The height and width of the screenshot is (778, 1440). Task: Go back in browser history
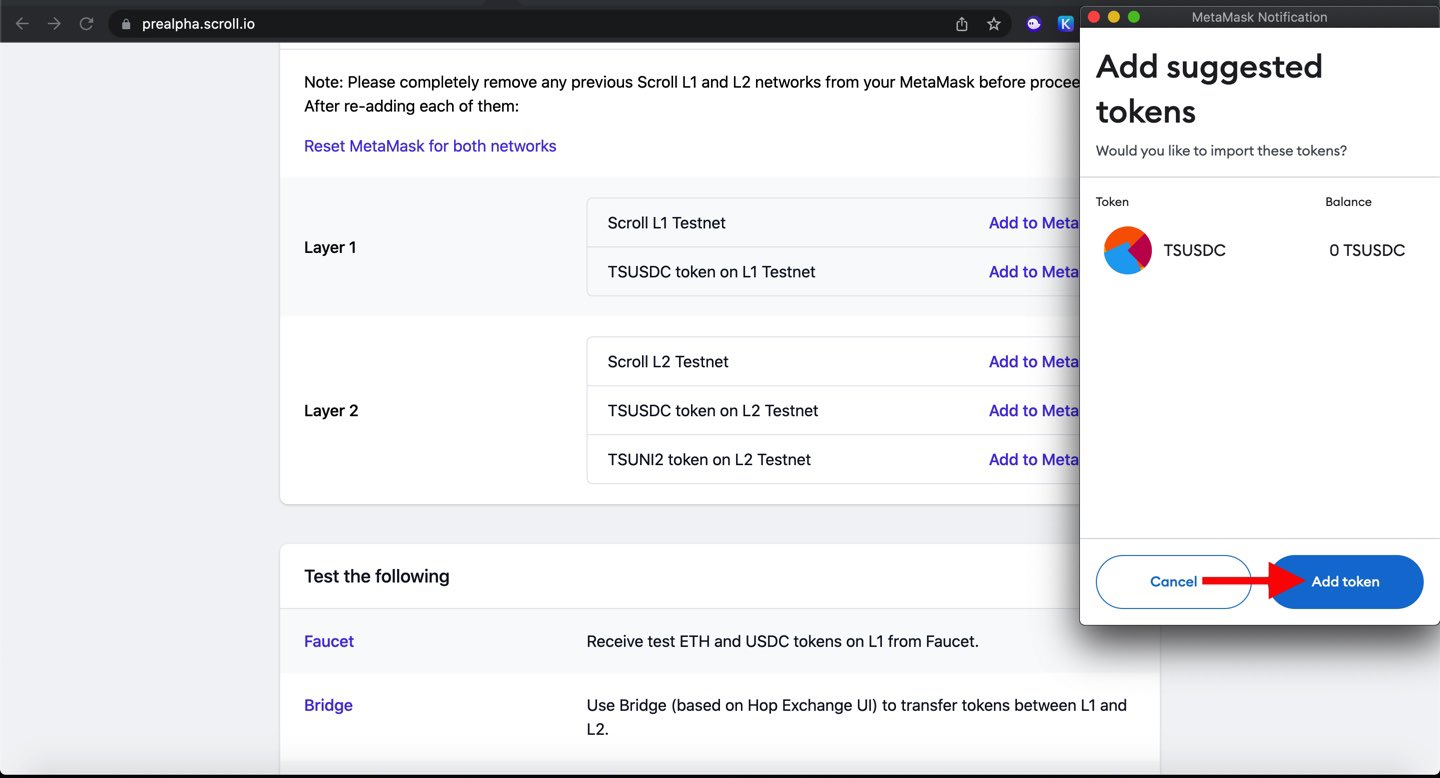(22, 23)
